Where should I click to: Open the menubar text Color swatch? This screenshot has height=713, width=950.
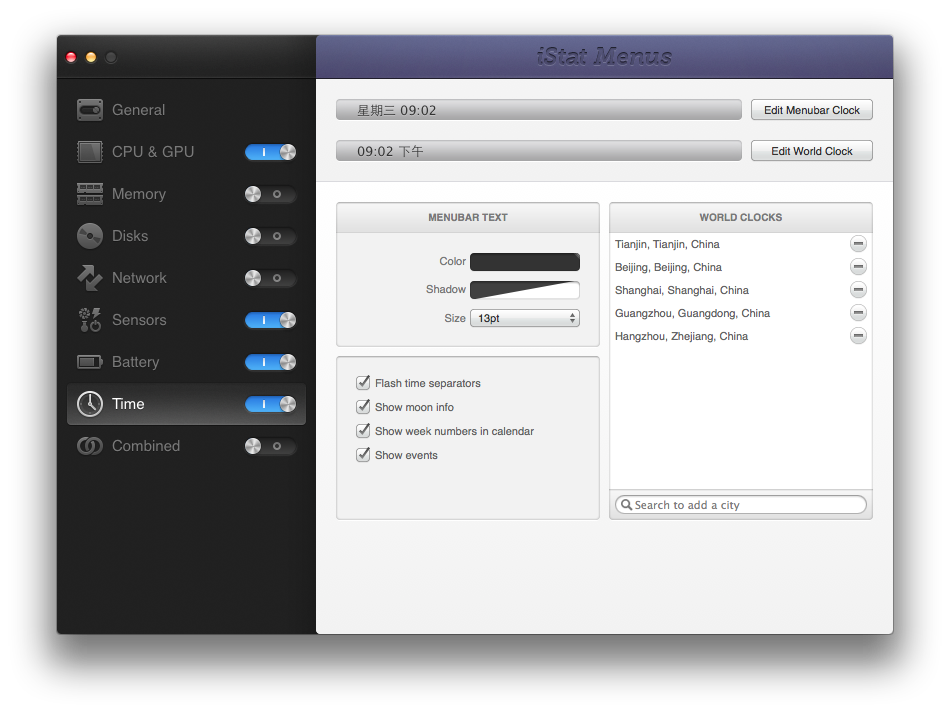click(x=525, y=262)
